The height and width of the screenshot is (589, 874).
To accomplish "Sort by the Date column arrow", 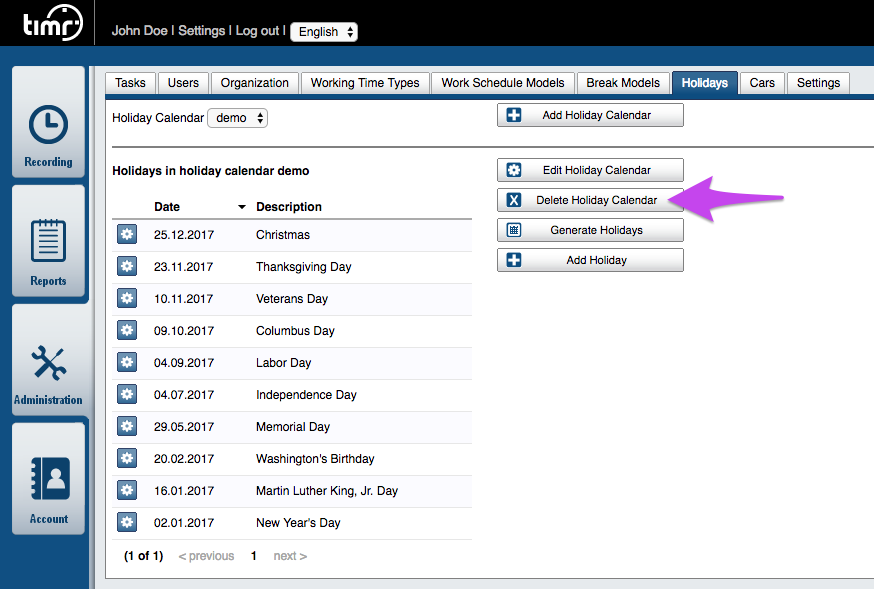I will pyautogui.click(x=241, y=207).
